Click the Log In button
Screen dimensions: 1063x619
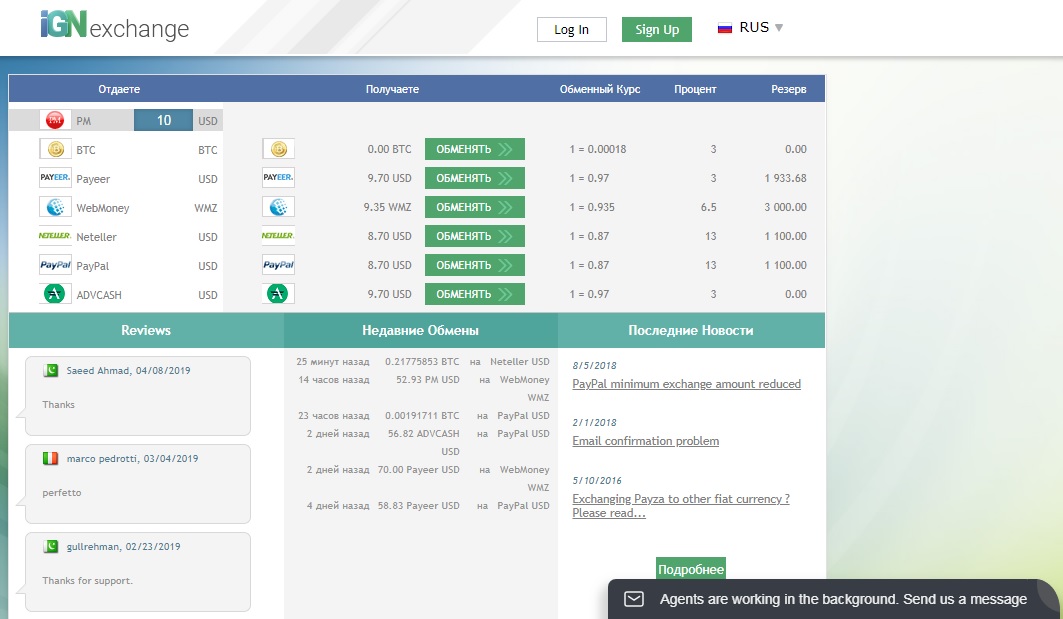coord(571,29)
